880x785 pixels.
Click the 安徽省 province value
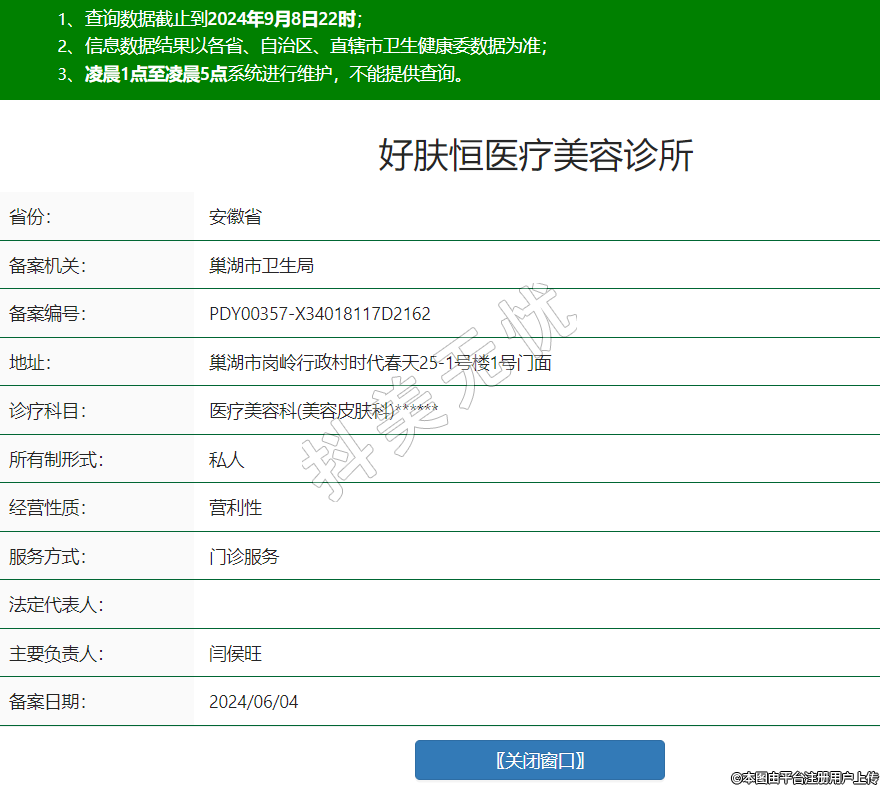pos(235,217)
